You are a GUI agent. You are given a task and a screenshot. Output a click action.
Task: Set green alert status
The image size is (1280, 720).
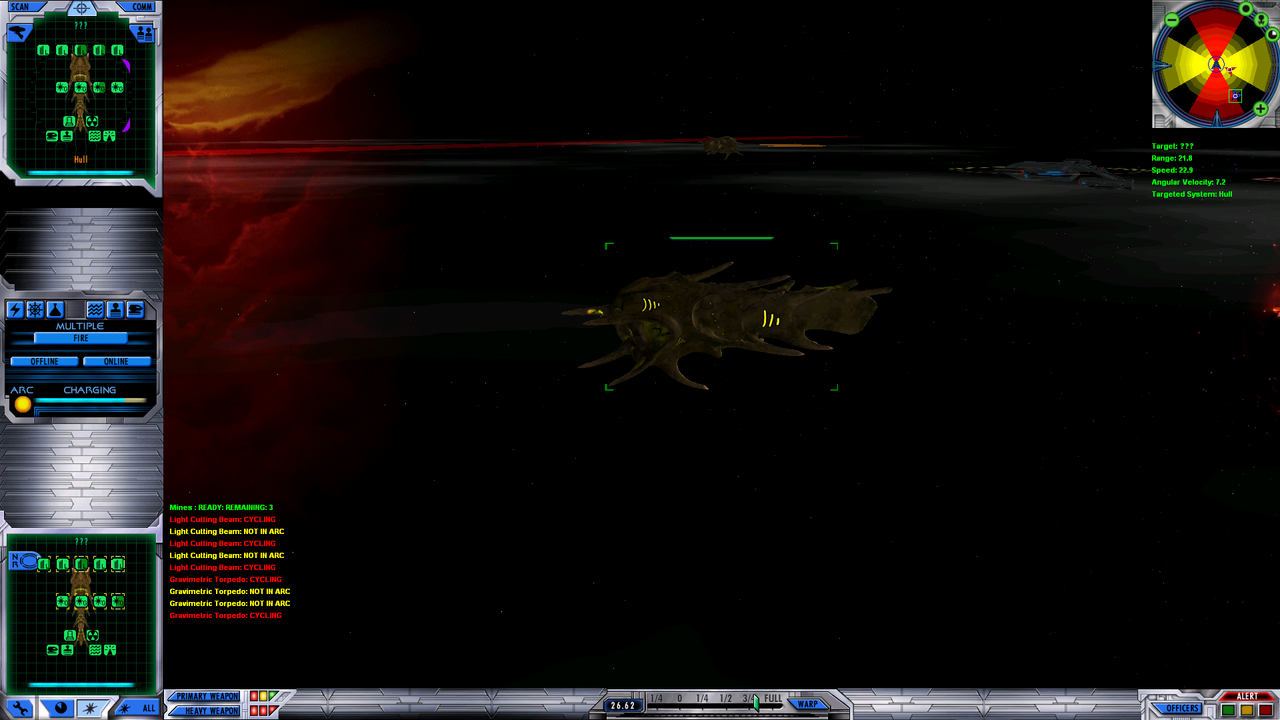(x=1228, y=710)
